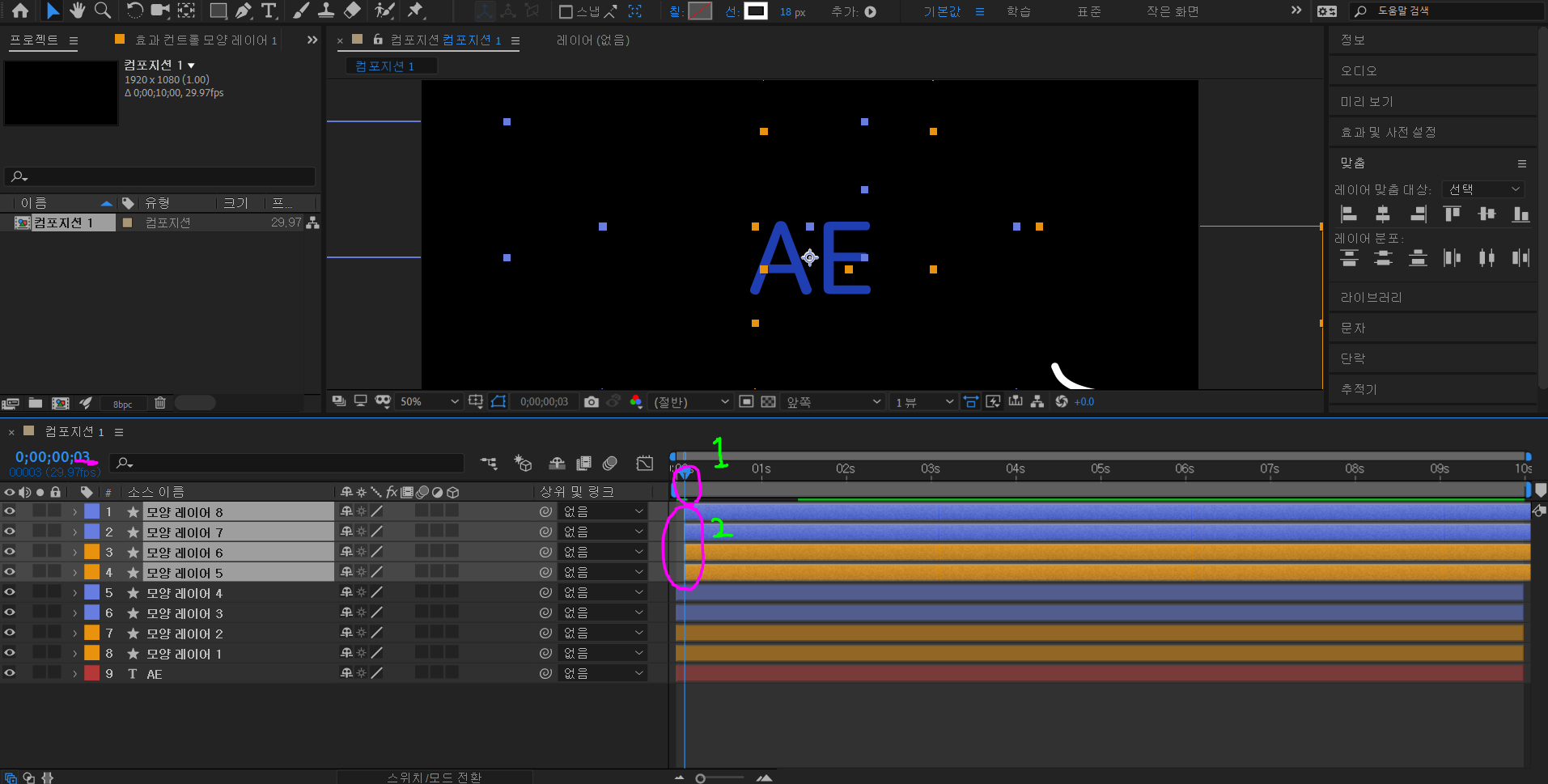Take a snapshot with camera icon
The width and height of the screenshot is (1548, 784).
[x=592, y=402]
